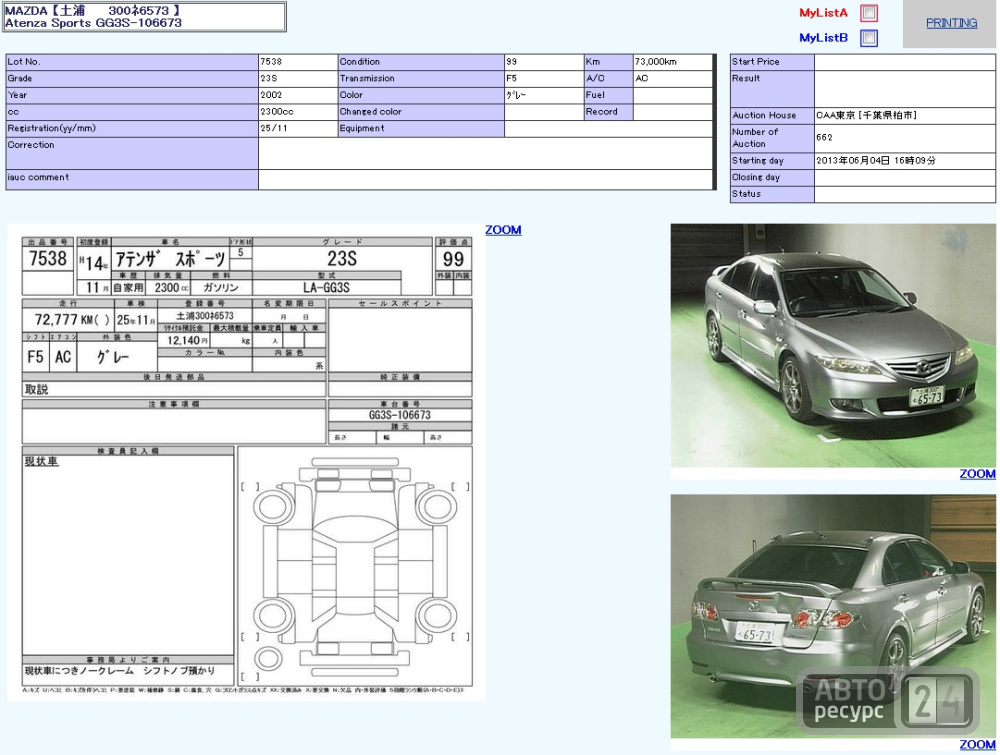
Task: Open the rear view car photo
Action: [x=833, y=616]
